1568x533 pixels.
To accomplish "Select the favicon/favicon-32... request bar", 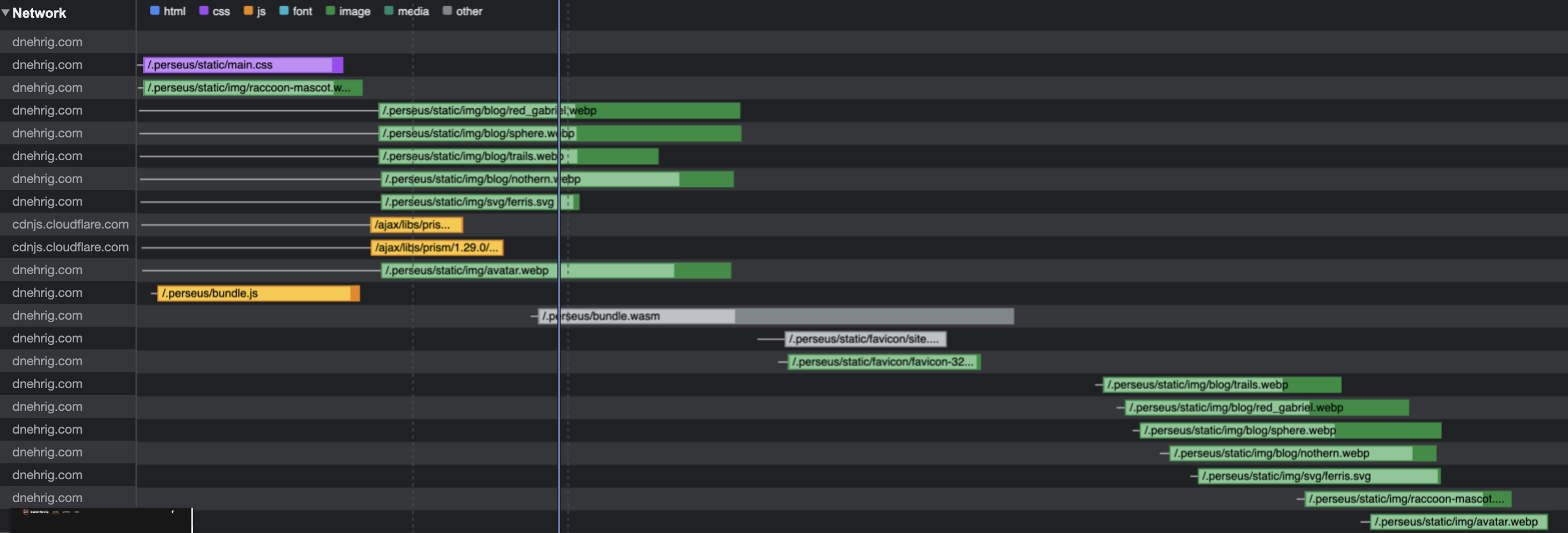I will point(884,361).
